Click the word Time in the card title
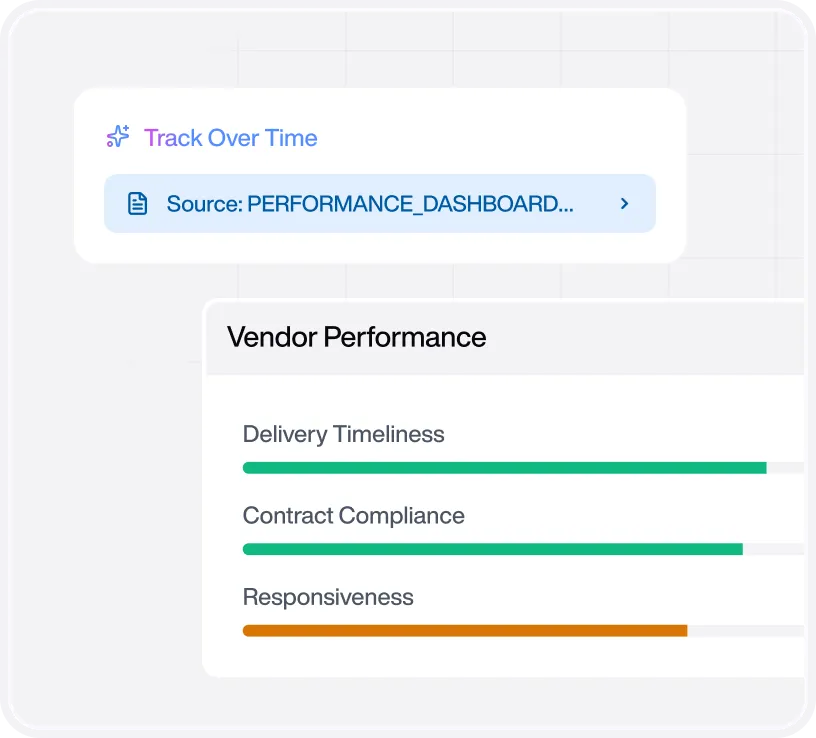The height and width of the screenshot is (738, 816). click(x=291, y=138)
